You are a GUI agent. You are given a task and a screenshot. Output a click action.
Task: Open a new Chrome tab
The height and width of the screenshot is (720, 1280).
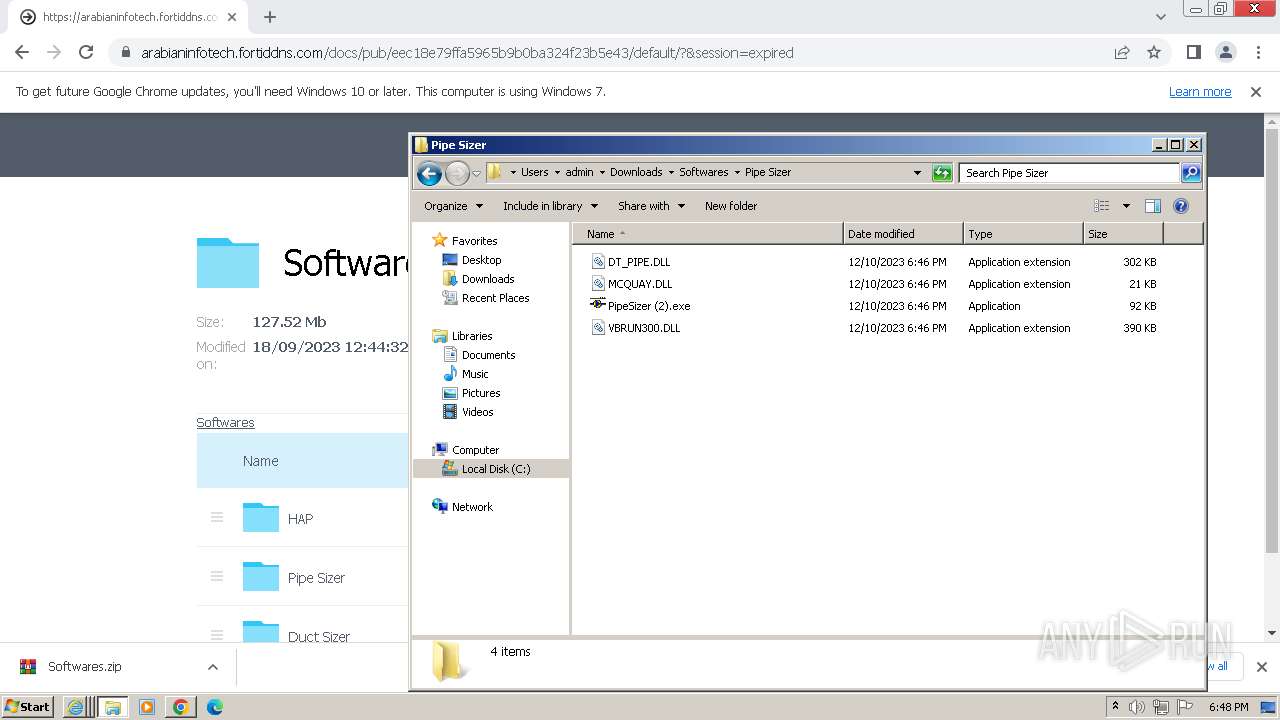[270, 17]
